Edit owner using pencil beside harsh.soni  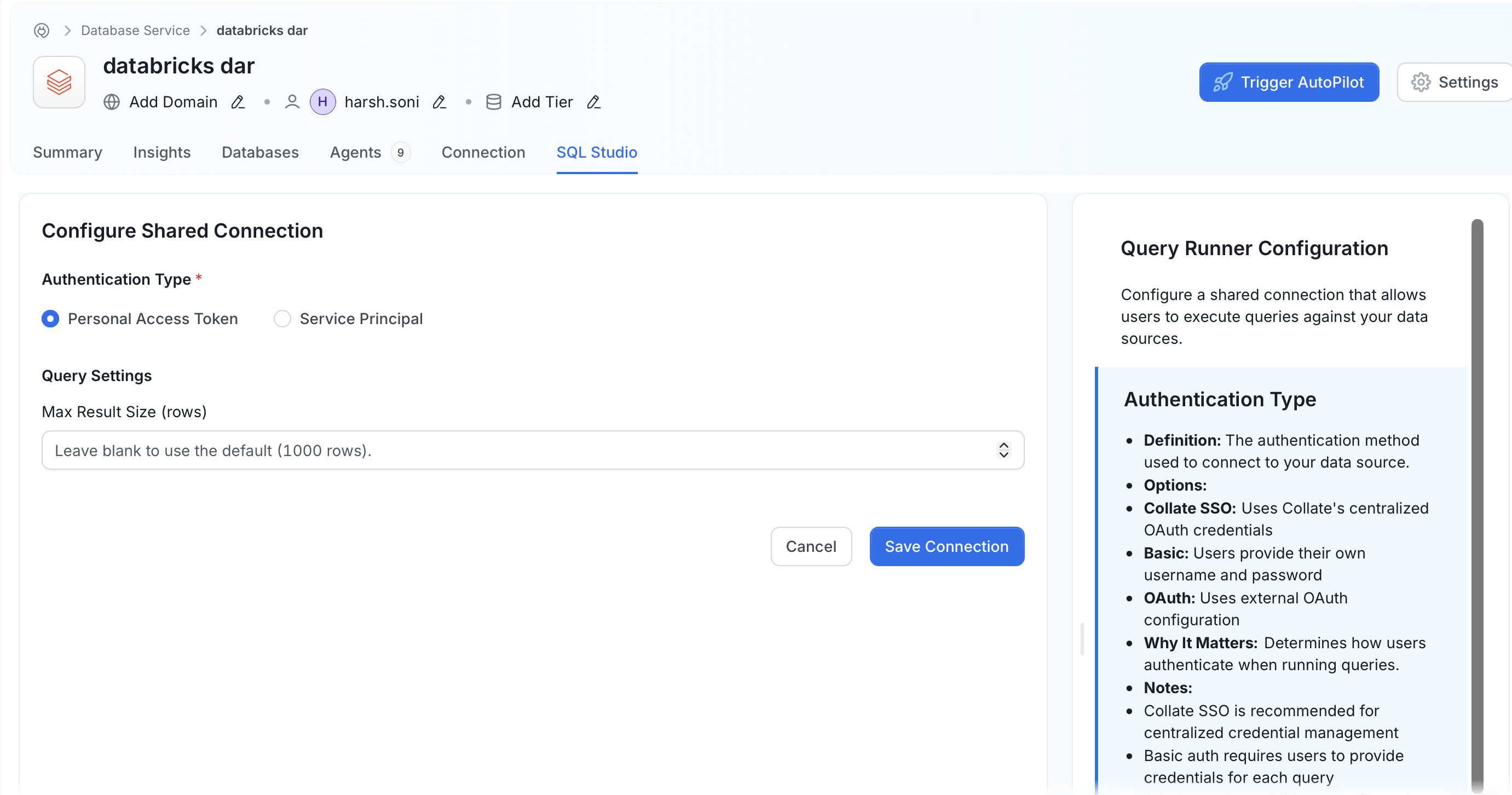pos(440,102)
